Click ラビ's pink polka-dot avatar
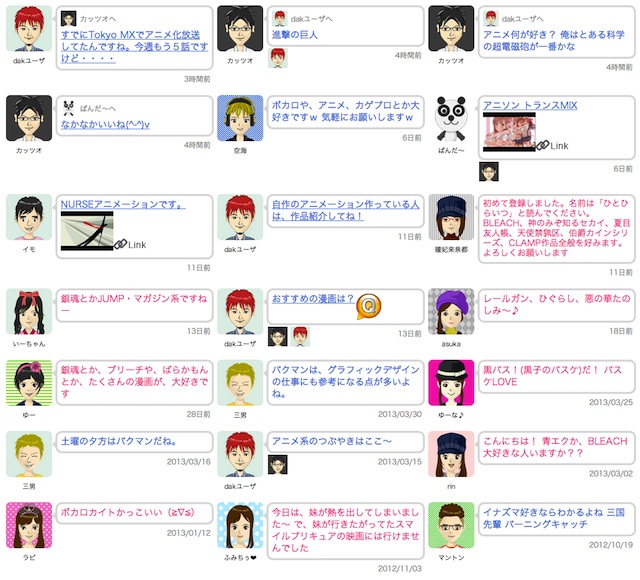 click(29, 525)
